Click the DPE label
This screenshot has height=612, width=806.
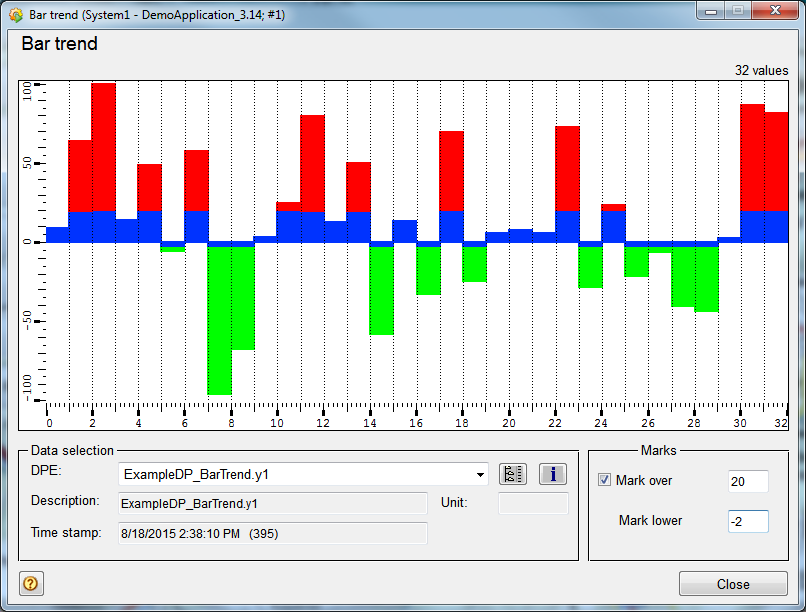[x=46, y=470]
